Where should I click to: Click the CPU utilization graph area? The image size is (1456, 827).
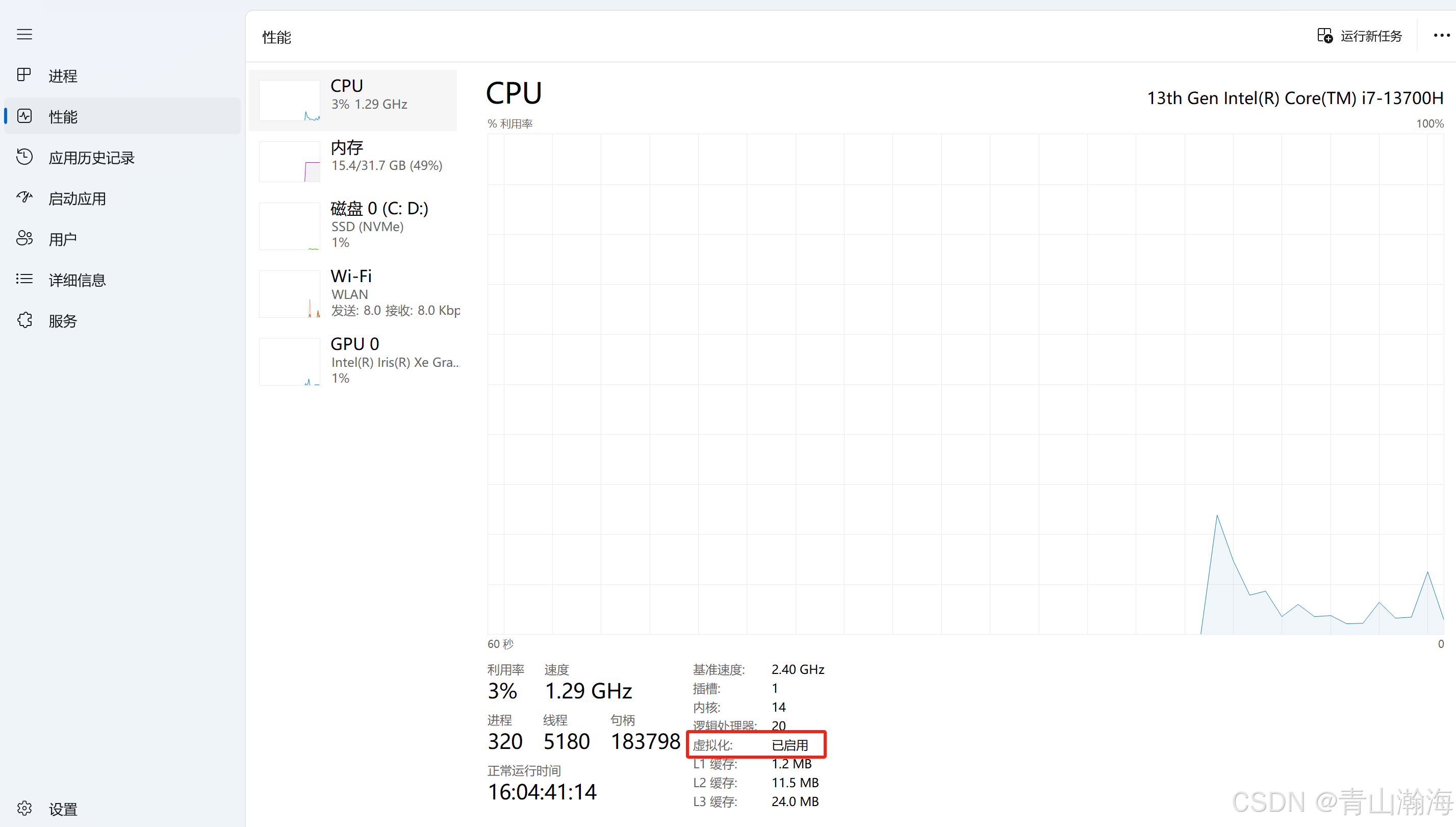tap(965, 384)
